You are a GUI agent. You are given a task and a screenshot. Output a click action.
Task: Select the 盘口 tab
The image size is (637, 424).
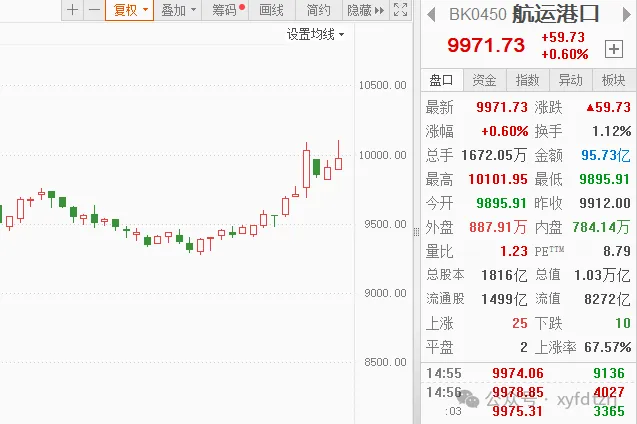pyautogui.click(x=442, y=80)
